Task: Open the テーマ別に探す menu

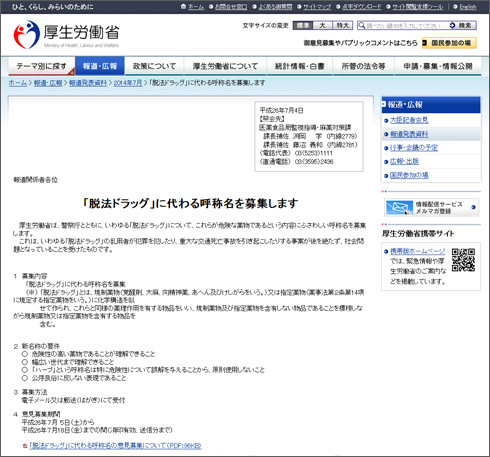Action: pyautogui.click(x=41, y=66)
